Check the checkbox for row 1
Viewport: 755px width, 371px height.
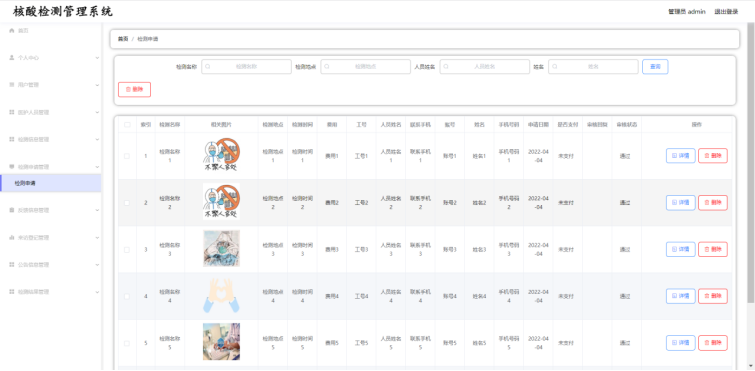[x=127, y=156]
